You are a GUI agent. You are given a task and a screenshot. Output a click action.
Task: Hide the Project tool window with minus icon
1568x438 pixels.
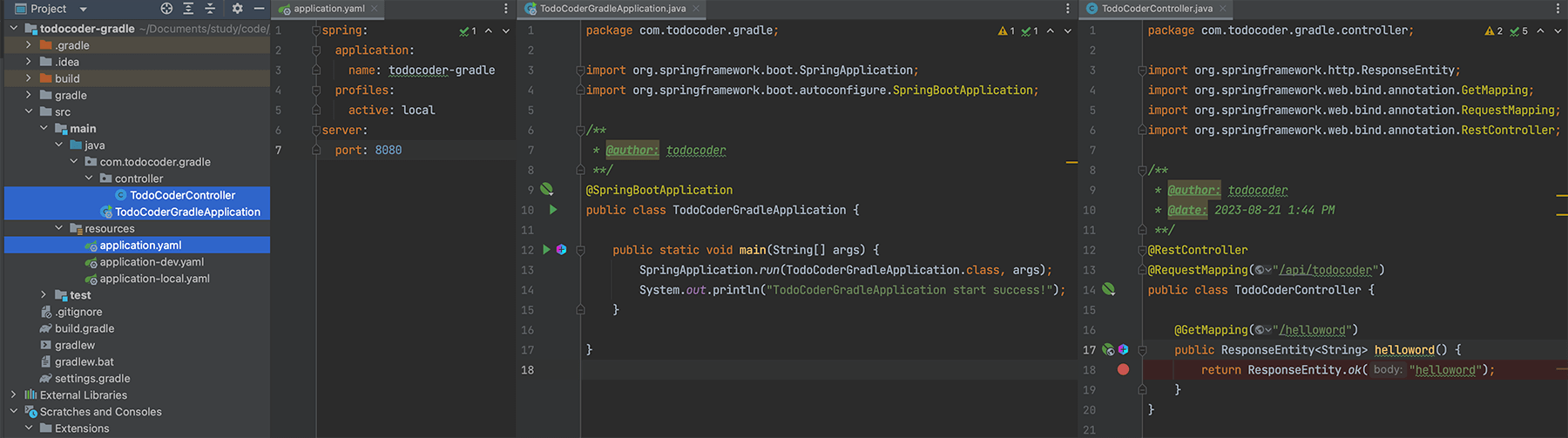(x=259, y=9)
